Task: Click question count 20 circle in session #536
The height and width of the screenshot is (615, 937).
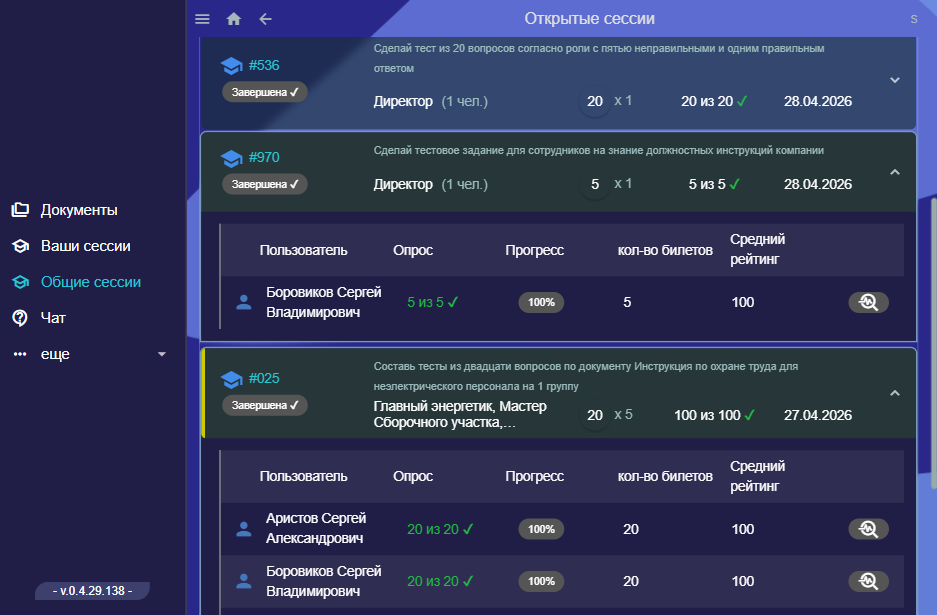Action: click(x=595, y=101)
